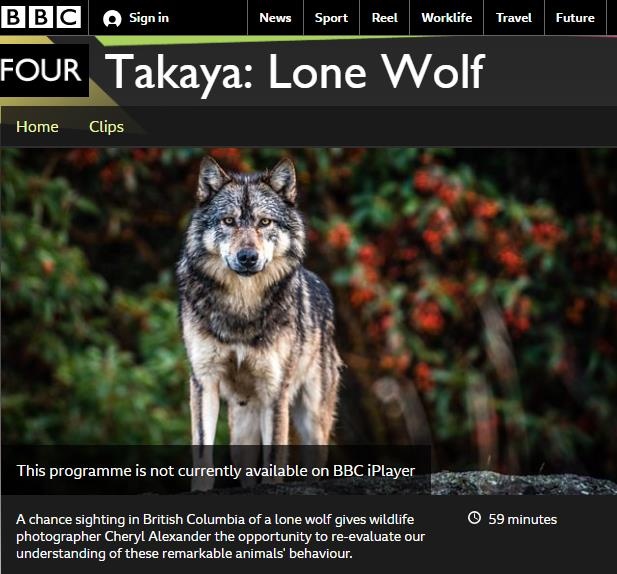The width and height of the screenshot is (617, 574).
Task: Click the clock icon beside 59 minutes
Action: 474,517
